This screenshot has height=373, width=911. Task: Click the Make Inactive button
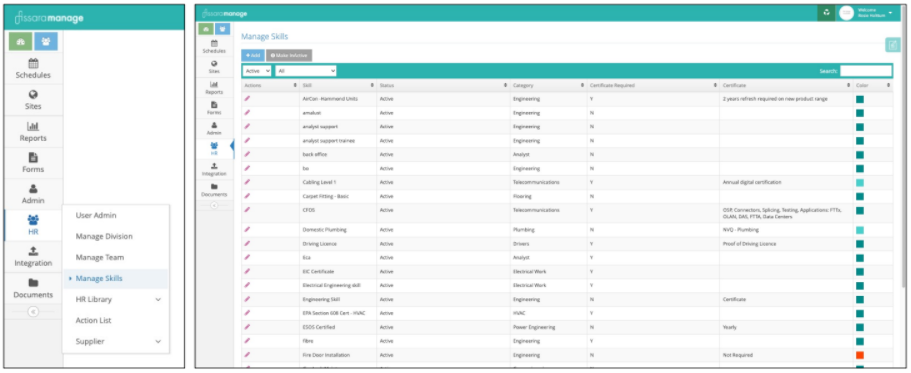289,55
